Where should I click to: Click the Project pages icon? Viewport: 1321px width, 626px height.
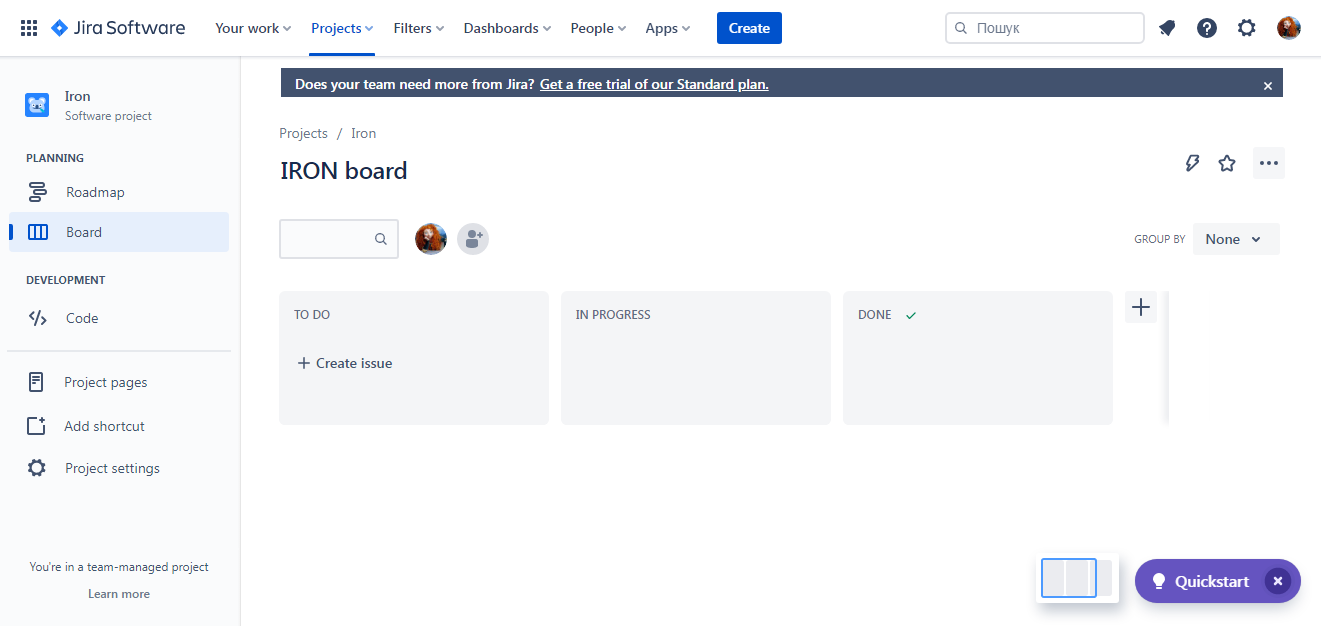pos(36,382)
